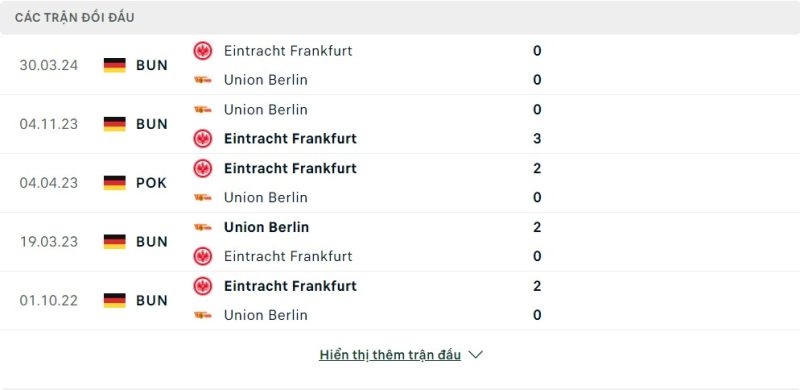Screen dimensions: 800x390
Task: Click German flag in 30.03.24 match row
Action: (x=115, y=65)
